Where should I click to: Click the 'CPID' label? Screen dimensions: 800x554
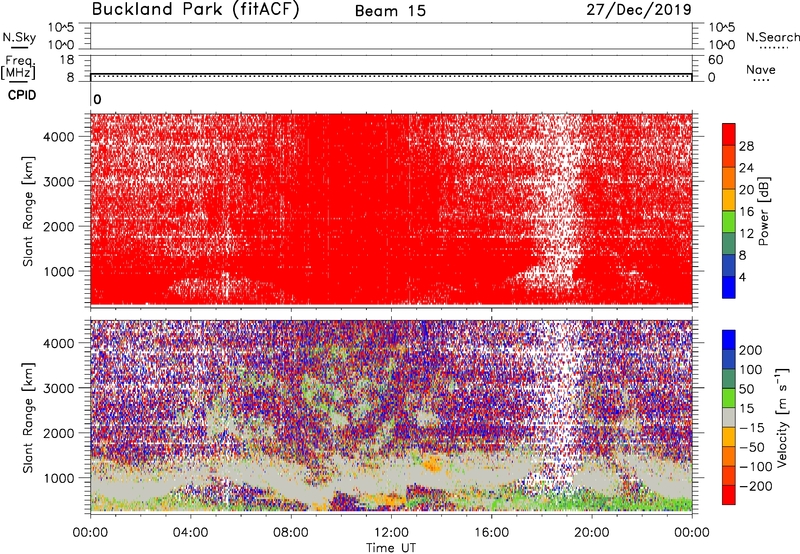click(x=22, y=95)
